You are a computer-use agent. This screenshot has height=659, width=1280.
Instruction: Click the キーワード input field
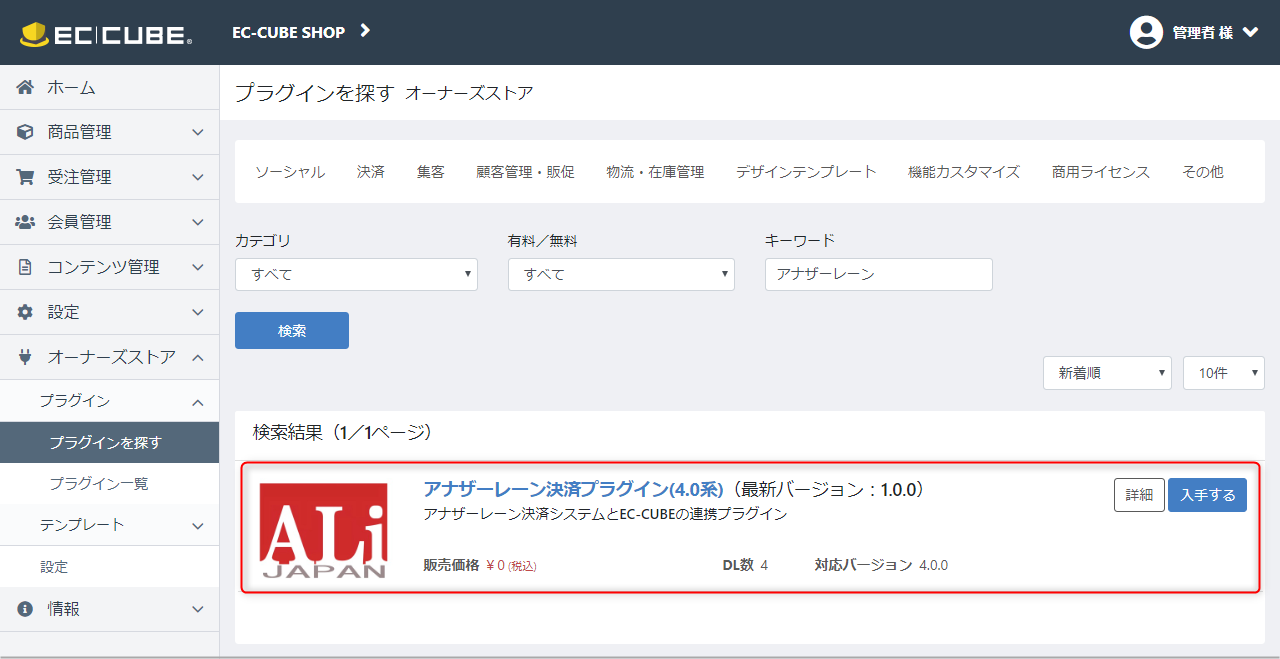[x=879, y=274]
